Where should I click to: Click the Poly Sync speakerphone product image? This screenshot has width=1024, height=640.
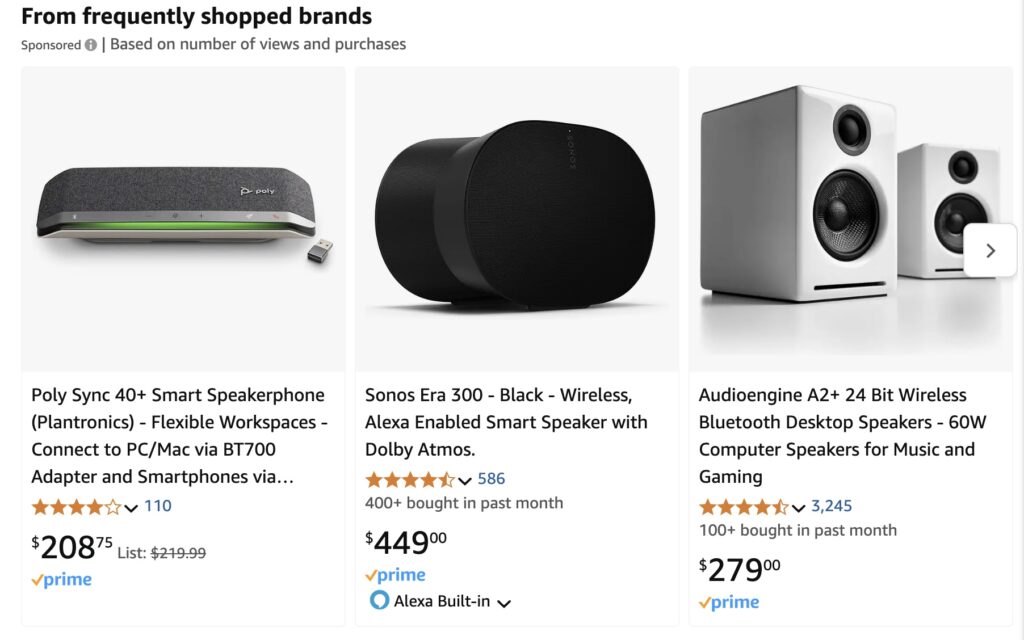tap(182, 212)
